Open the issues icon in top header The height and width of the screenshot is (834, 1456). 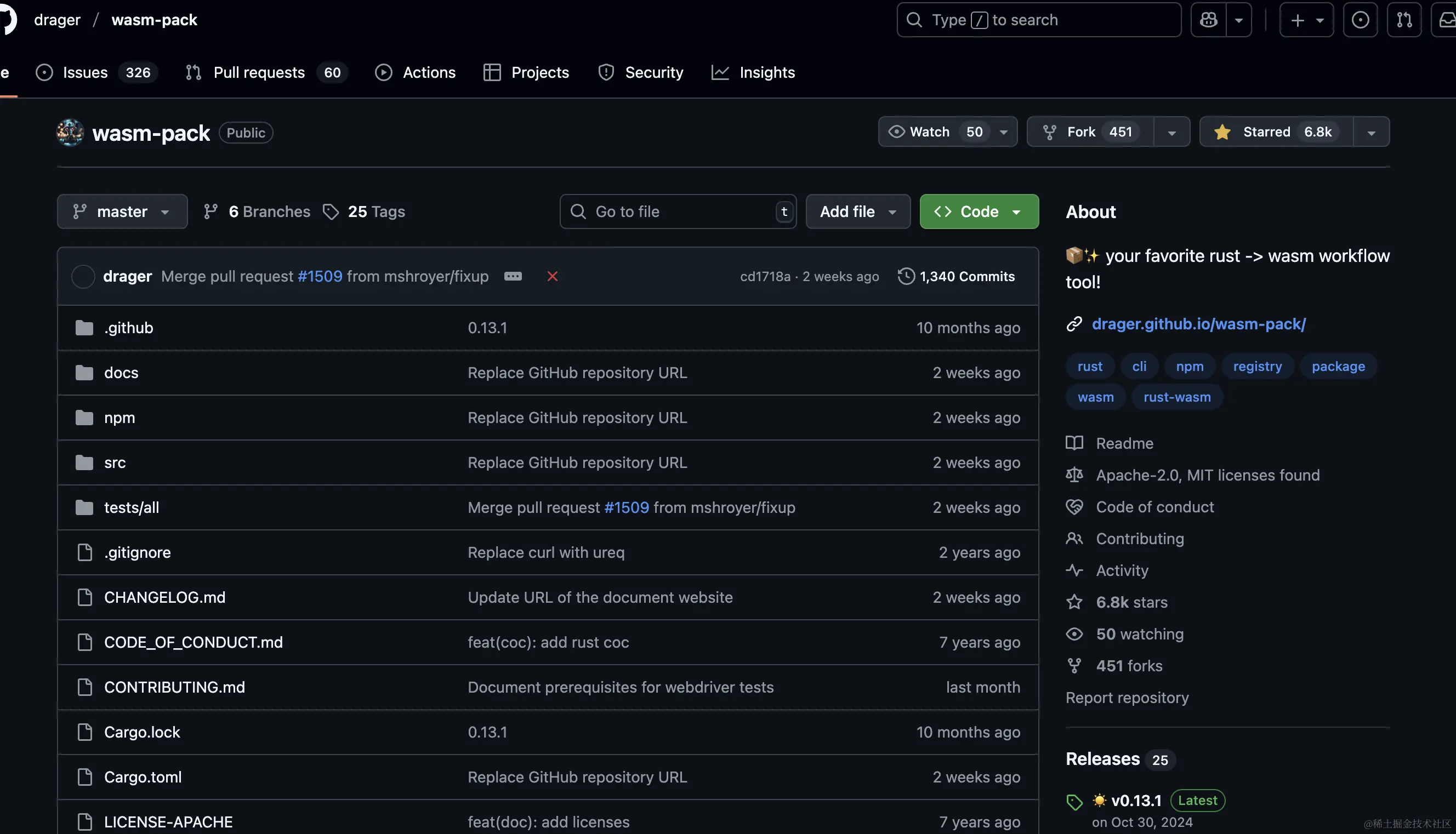[x=1360, y=20]
